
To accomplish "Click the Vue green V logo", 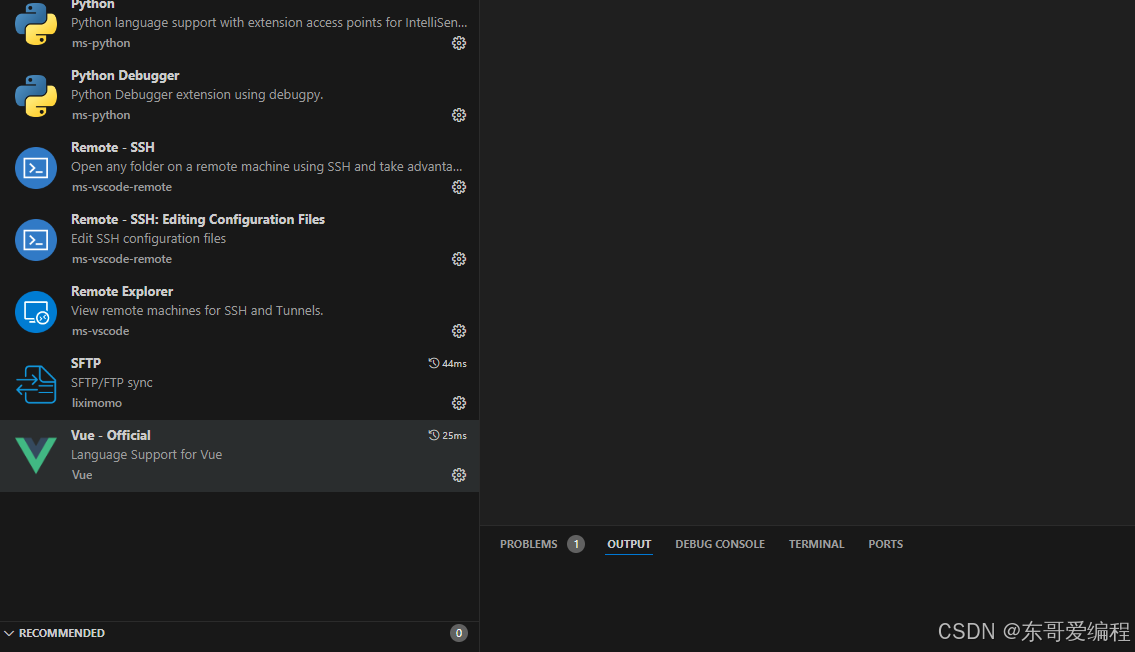I will (x=36, y=455).
